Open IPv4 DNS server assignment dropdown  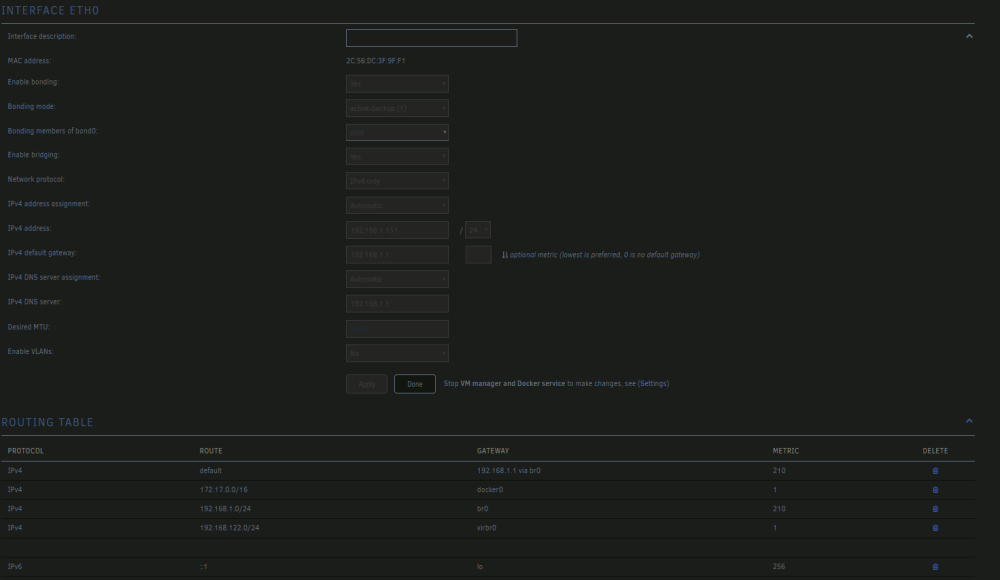point(397,279)
